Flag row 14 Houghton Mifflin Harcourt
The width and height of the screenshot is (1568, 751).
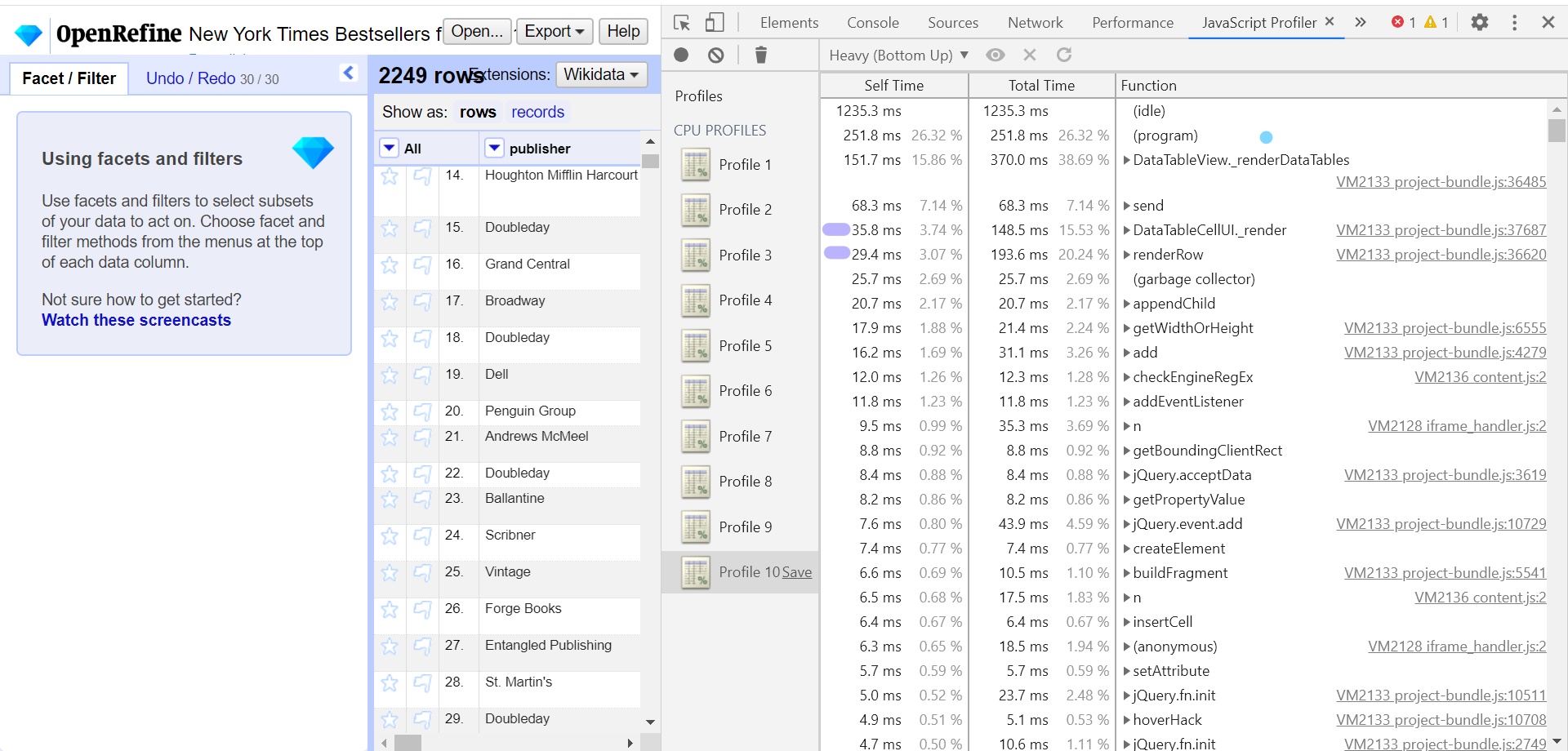[x=422, y=176]
